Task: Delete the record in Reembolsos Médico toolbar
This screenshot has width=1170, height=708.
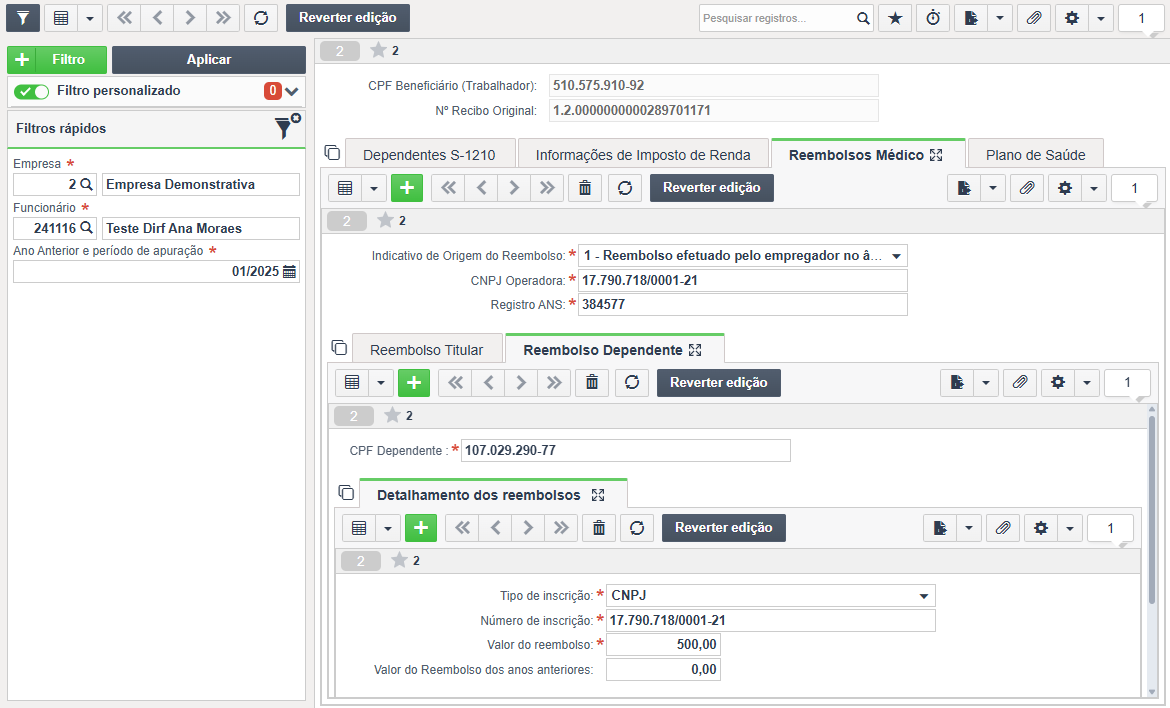Action: pyautogui.click(x=585, y=188)
